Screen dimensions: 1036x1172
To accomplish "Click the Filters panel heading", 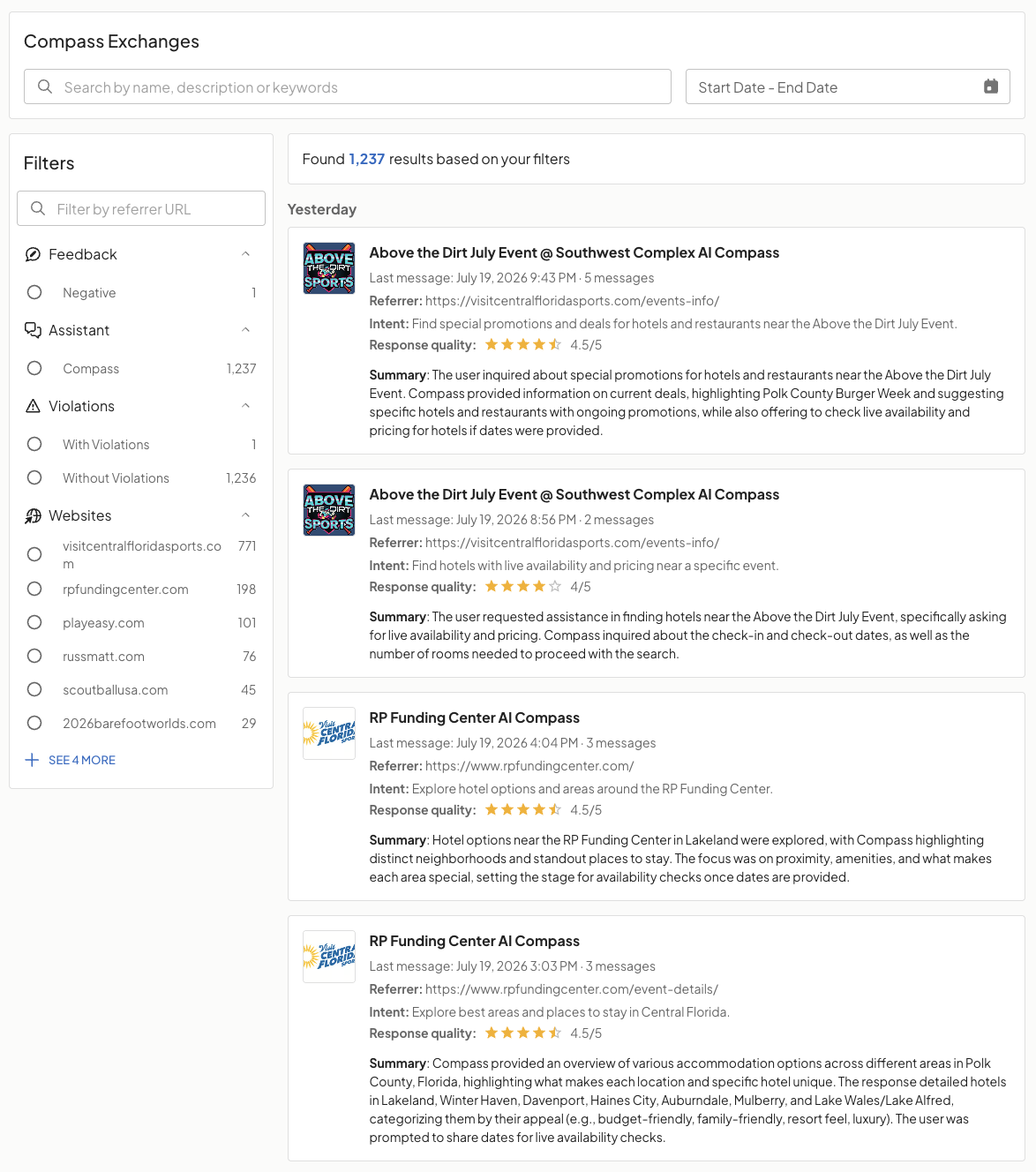I will [49, 163].
